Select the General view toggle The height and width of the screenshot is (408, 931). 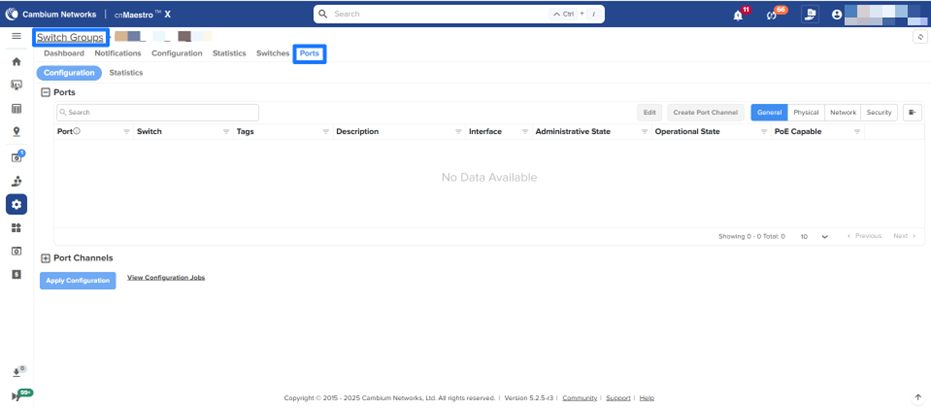[x=769, y=113]
